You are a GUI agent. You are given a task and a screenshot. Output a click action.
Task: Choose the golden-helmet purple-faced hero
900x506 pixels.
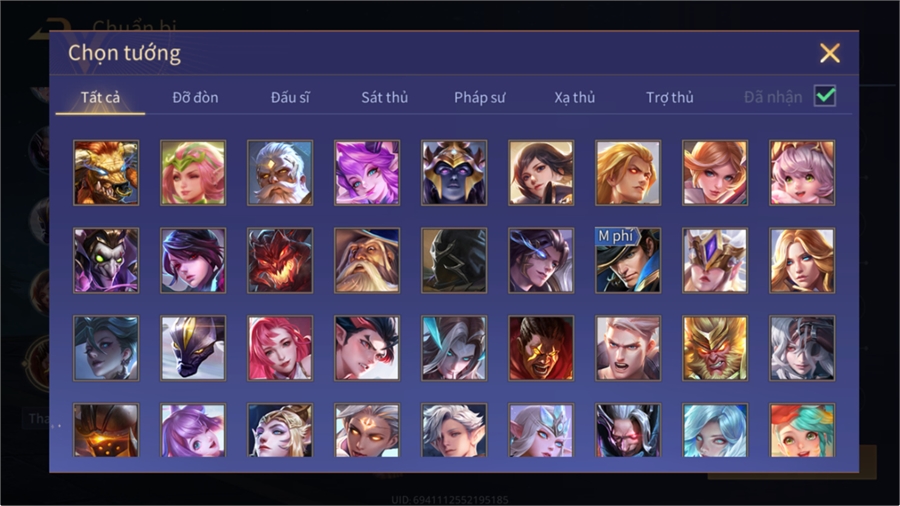454,173
